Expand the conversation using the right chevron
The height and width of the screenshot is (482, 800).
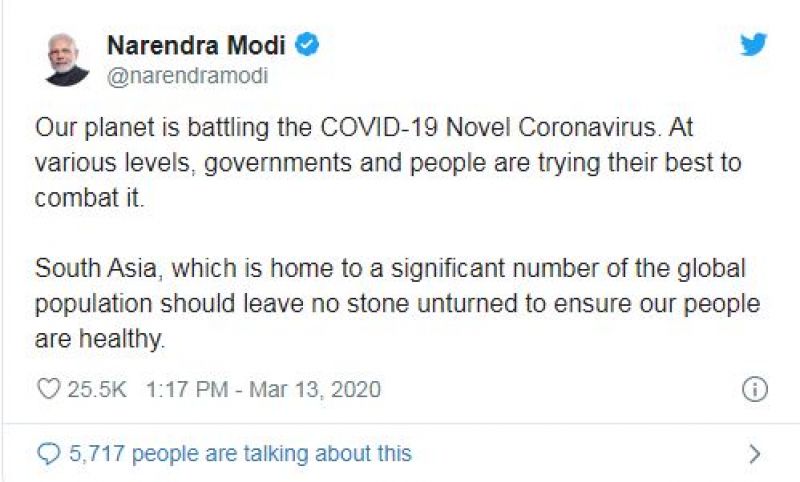[755, 454]
